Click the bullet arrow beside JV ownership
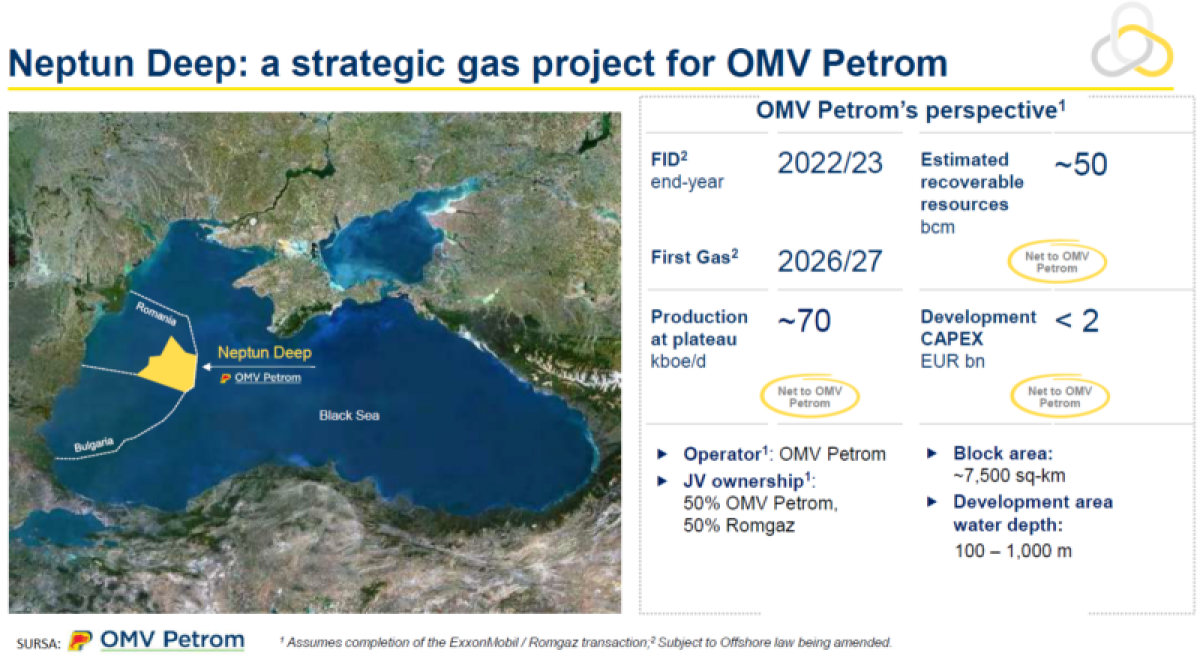Screen dimensions: 1200x662 click(662, 480)
